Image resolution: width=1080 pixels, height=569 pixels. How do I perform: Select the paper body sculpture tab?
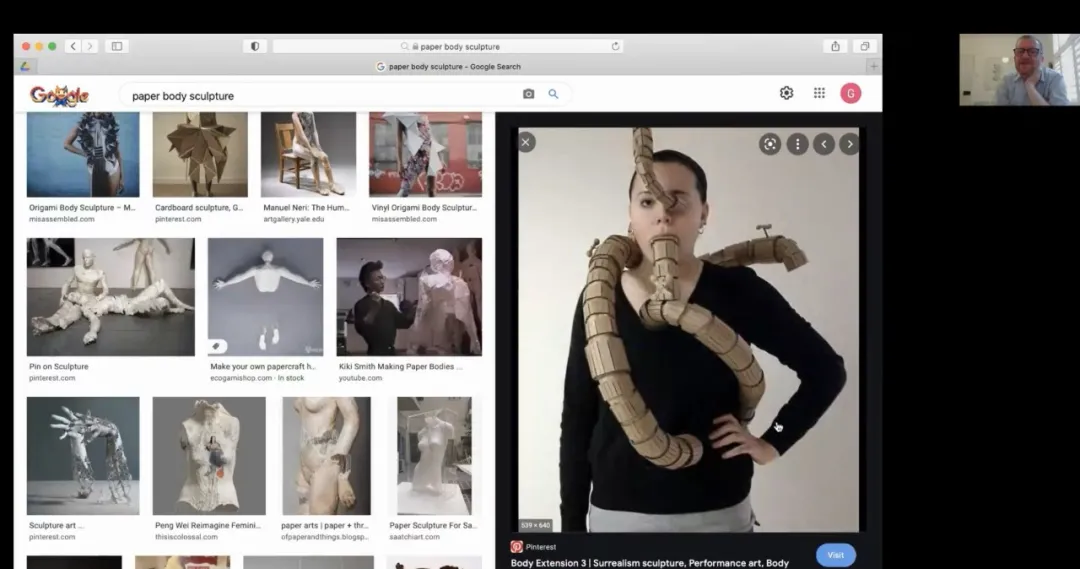[x=448, y=66]
